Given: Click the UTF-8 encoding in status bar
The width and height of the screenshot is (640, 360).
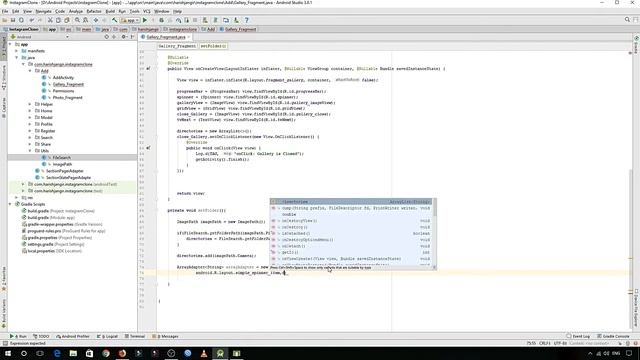Looking at the screenshot, I should pos(560,343).
